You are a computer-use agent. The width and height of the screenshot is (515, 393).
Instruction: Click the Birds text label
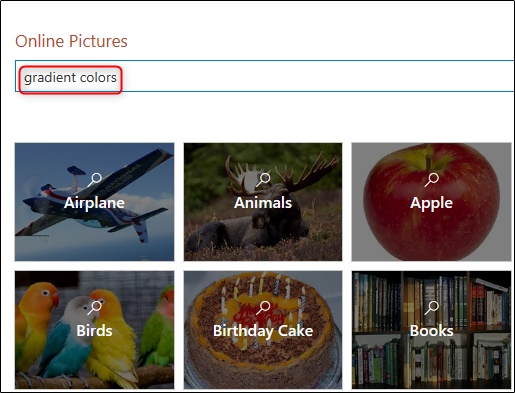tap(94, 331)
